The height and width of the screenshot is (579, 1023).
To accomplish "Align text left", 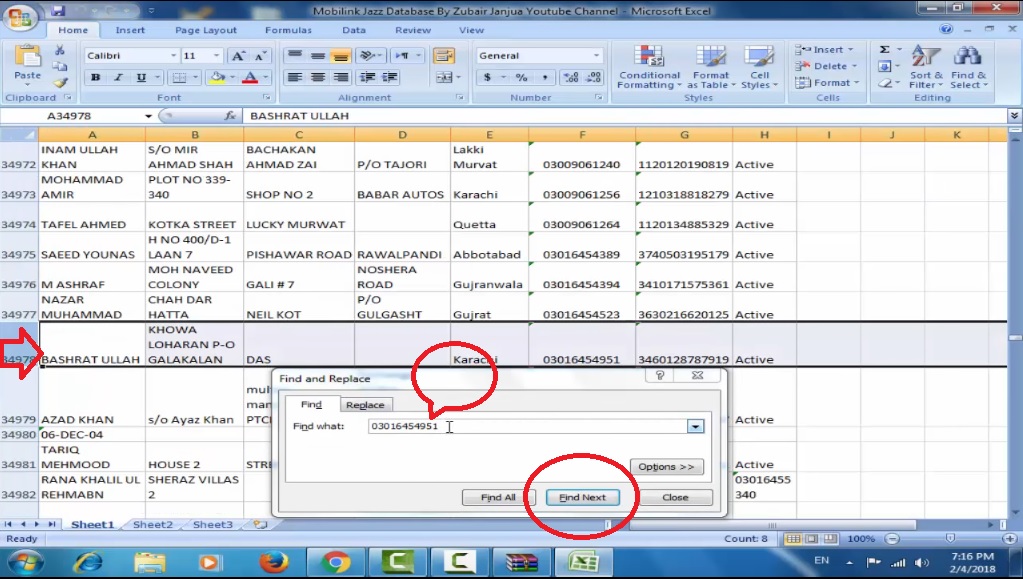I will pyautogui.click(x=295, y=78).
